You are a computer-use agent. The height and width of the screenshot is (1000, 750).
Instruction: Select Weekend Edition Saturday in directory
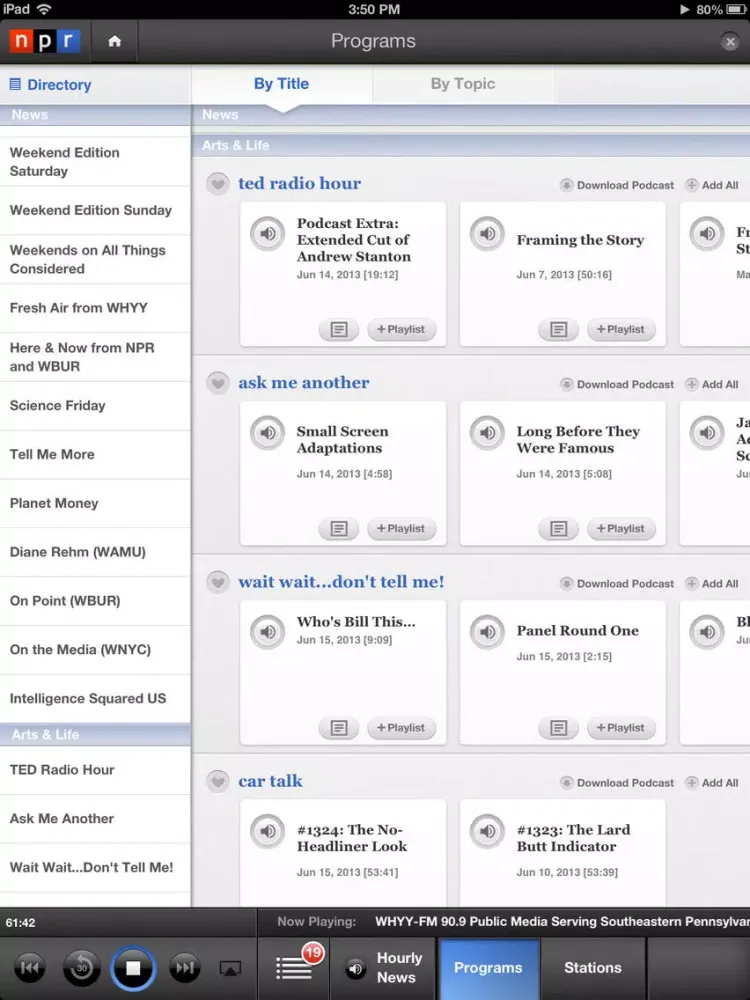tap(95, 162)
